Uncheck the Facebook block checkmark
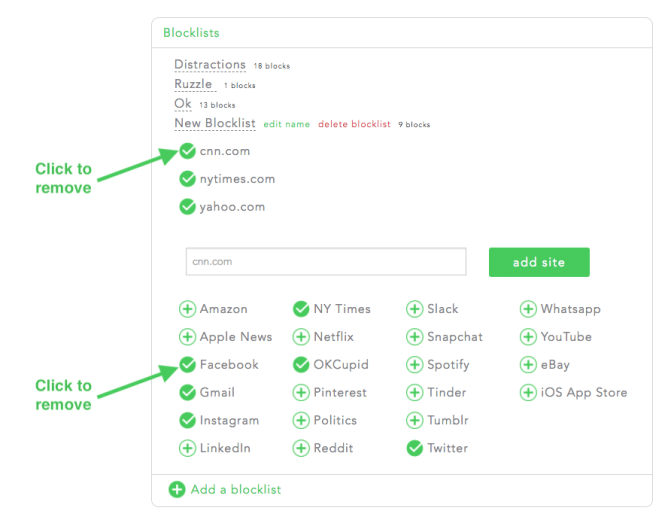 pyautogui.click(x=187, y=365)
